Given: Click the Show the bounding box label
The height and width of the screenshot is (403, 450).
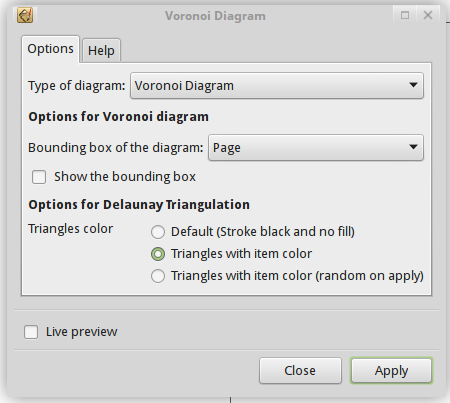Looking at the screenshot, I should [x=125, y=177].
